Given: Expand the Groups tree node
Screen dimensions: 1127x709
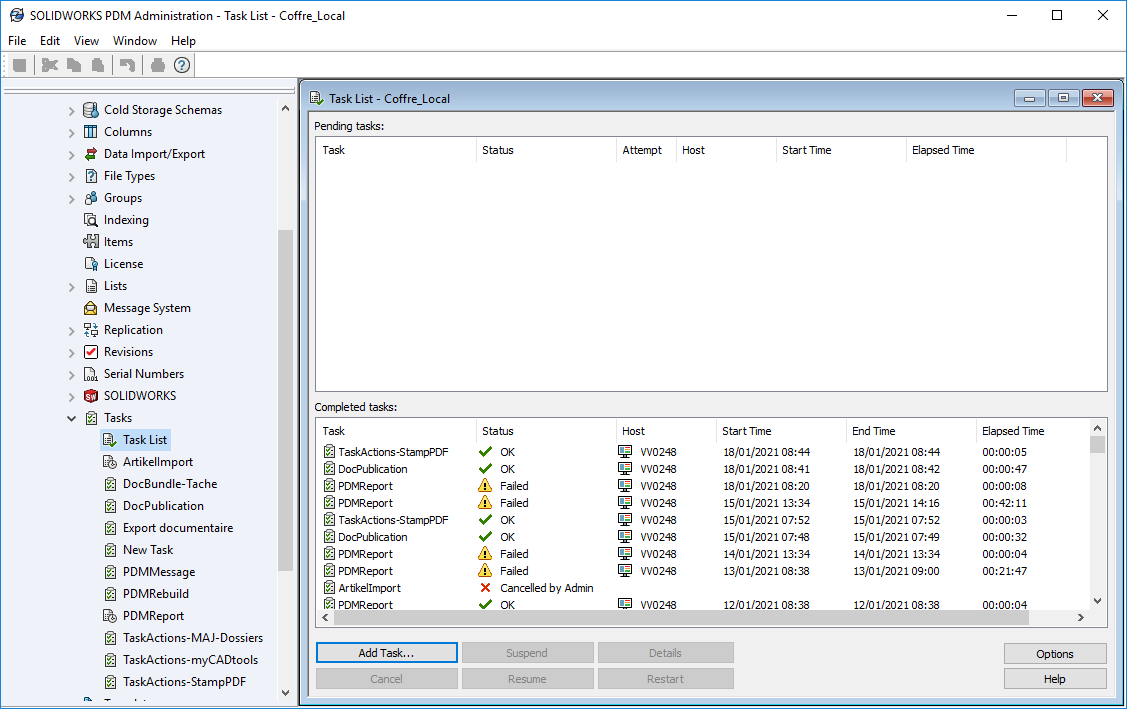Looking at the screenshot, I should (71, 198).
